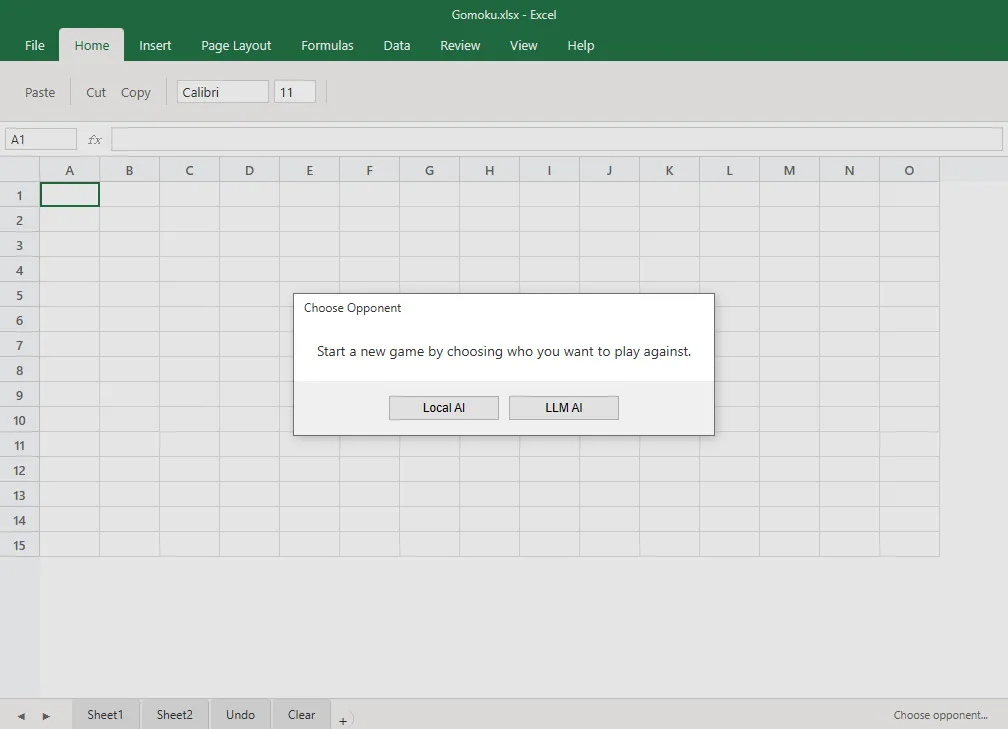Open the Insert ribbon tab

(x=155, y=46)
